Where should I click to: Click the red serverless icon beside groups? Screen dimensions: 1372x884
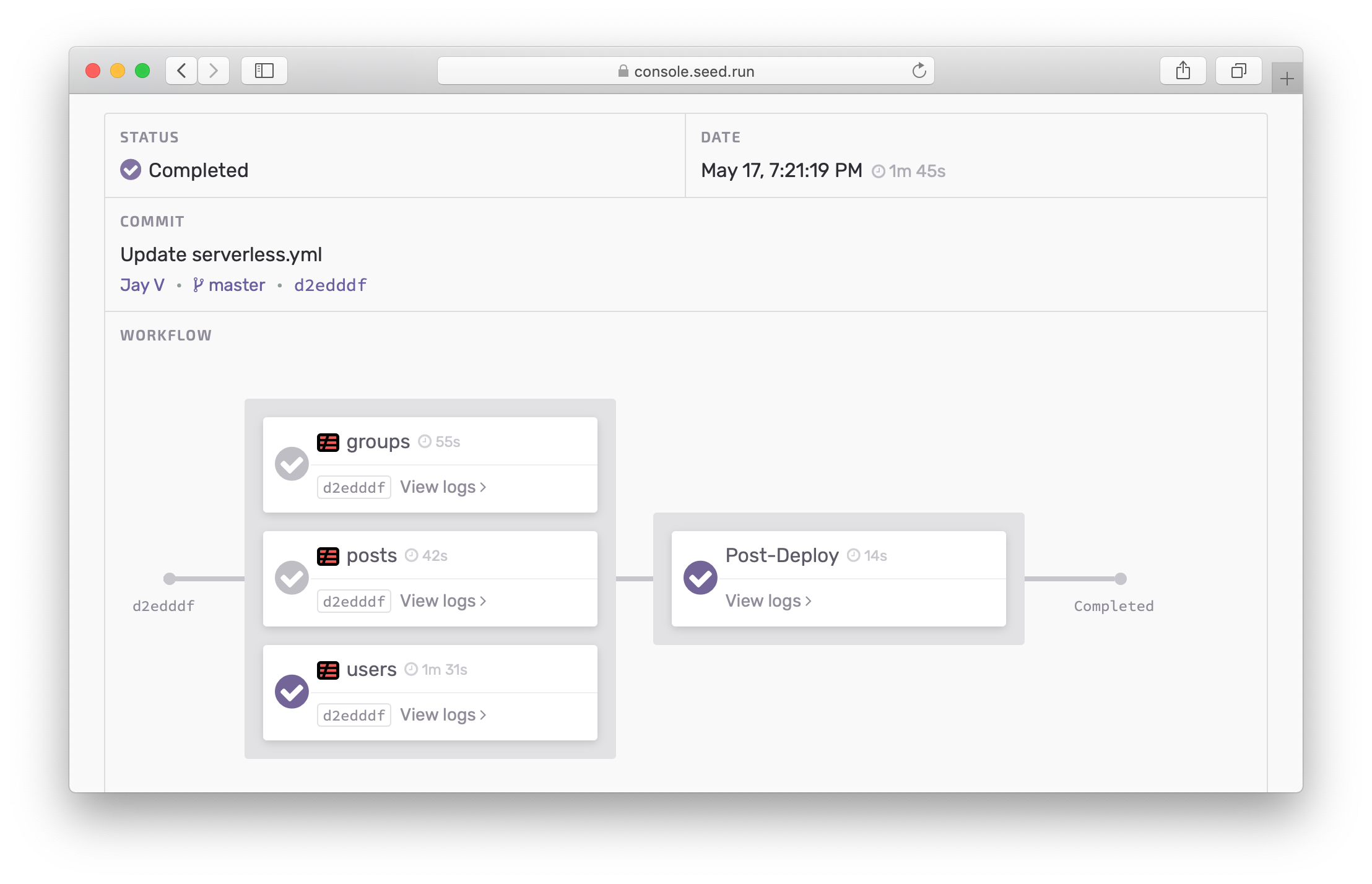pos(328,442)
